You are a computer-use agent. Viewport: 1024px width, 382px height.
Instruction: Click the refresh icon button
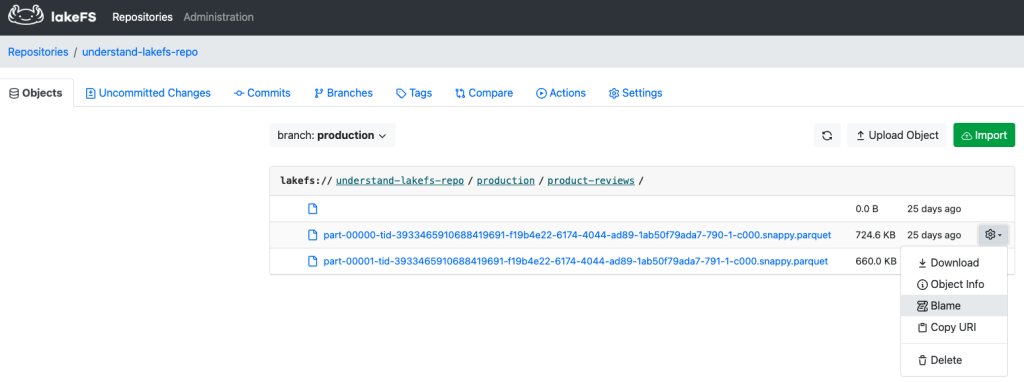pyautogui.click(x=827, y=136)
